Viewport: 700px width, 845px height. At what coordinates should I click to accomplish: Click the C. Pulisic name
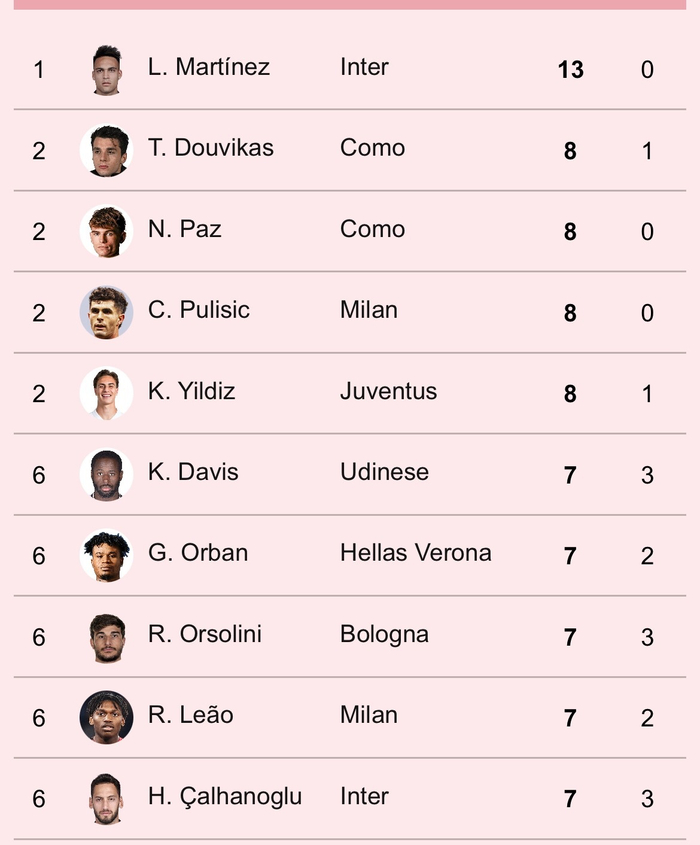199,310
